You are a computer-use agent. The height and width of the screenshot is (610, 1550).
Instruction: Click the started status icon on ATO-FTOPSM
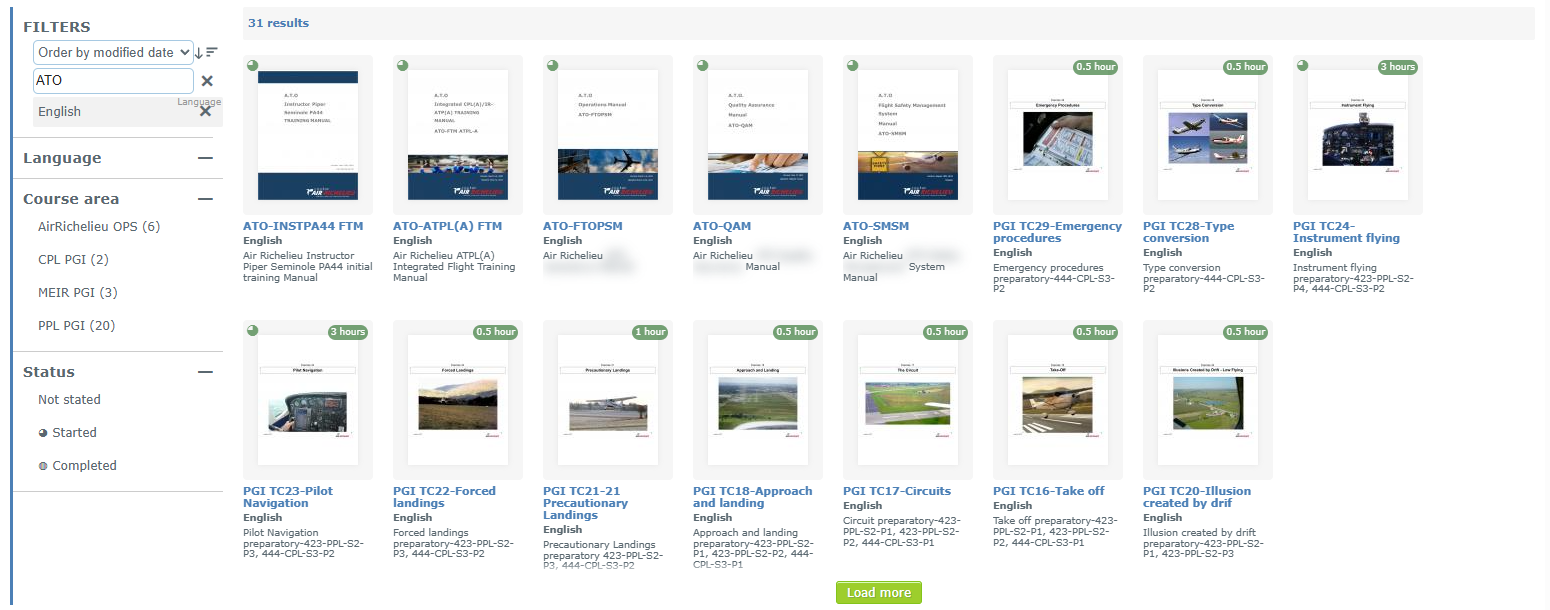pyautogui.click(x=552, y=65)
